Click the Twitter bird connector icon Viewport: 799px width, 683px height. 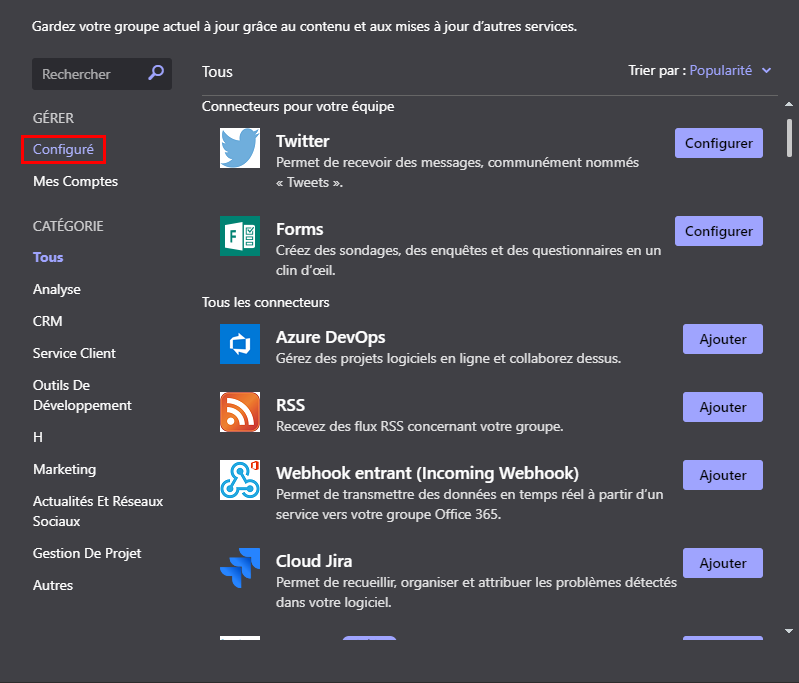point(239,148)
